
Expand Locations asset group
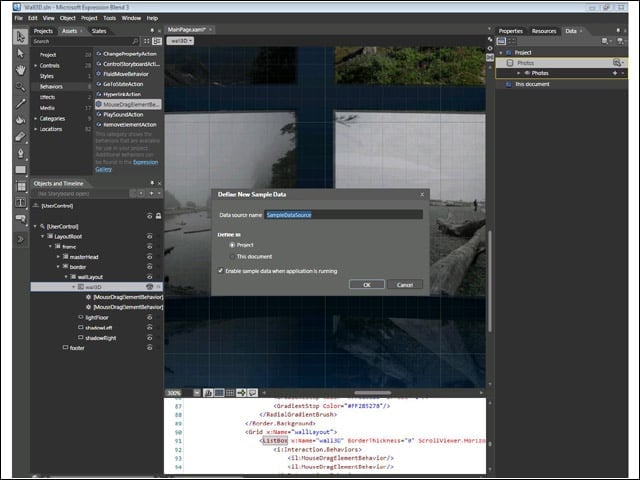pyautogui.click(x=36, y=129)
